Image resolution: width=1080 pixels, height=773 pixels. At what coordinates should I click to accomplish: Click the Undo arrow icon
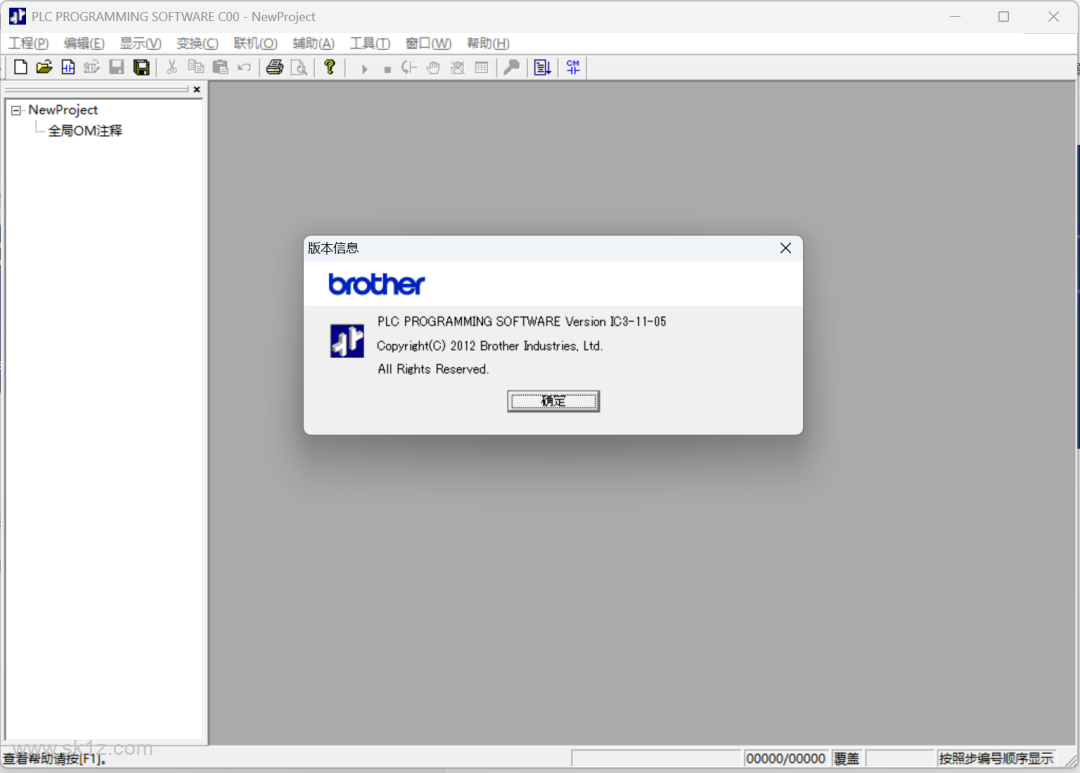pyautogui.click(x=245, y=68)
